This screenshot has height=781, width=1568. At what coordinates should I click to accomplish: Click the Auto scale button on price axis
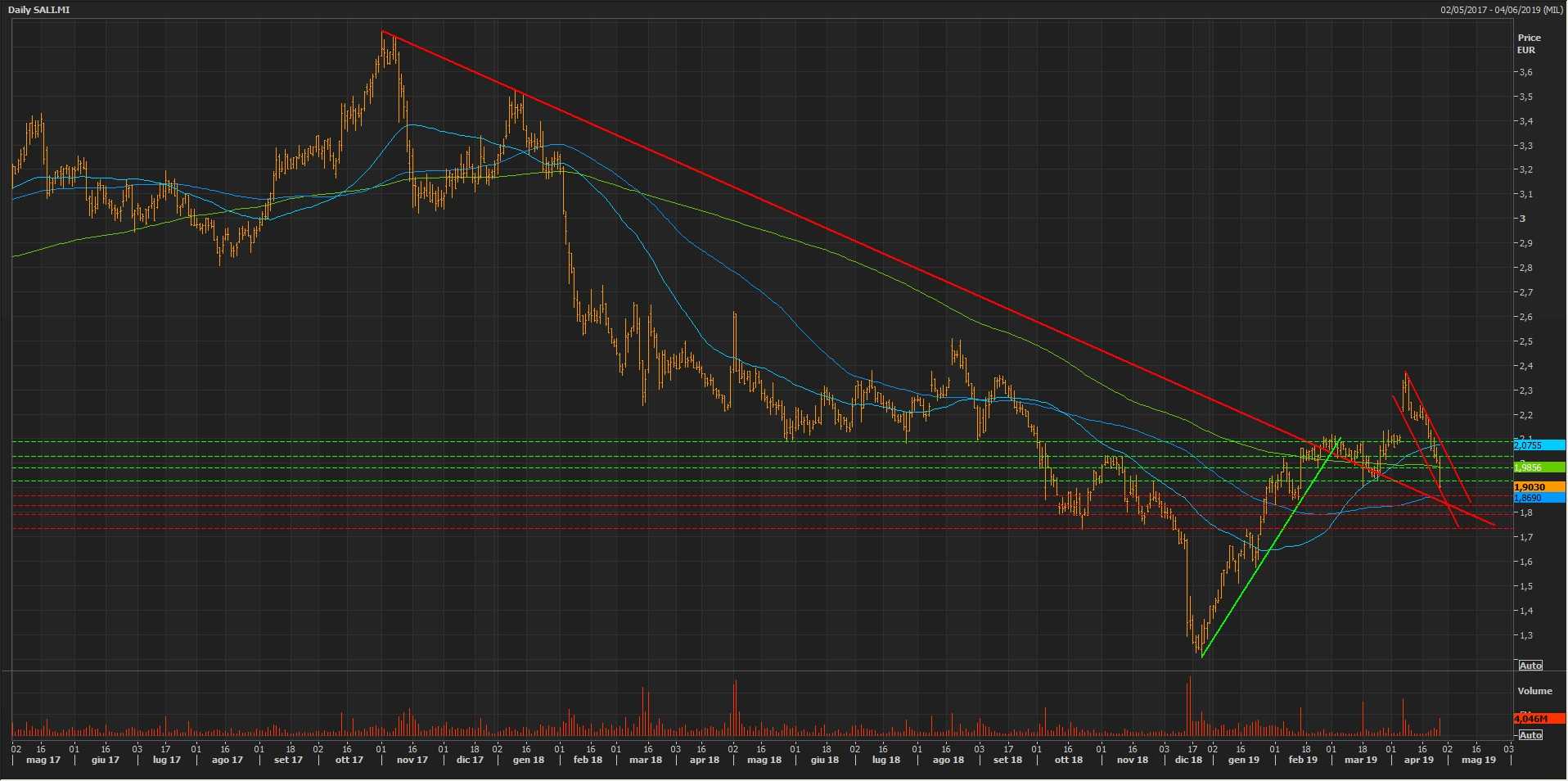coord(1530,665)
